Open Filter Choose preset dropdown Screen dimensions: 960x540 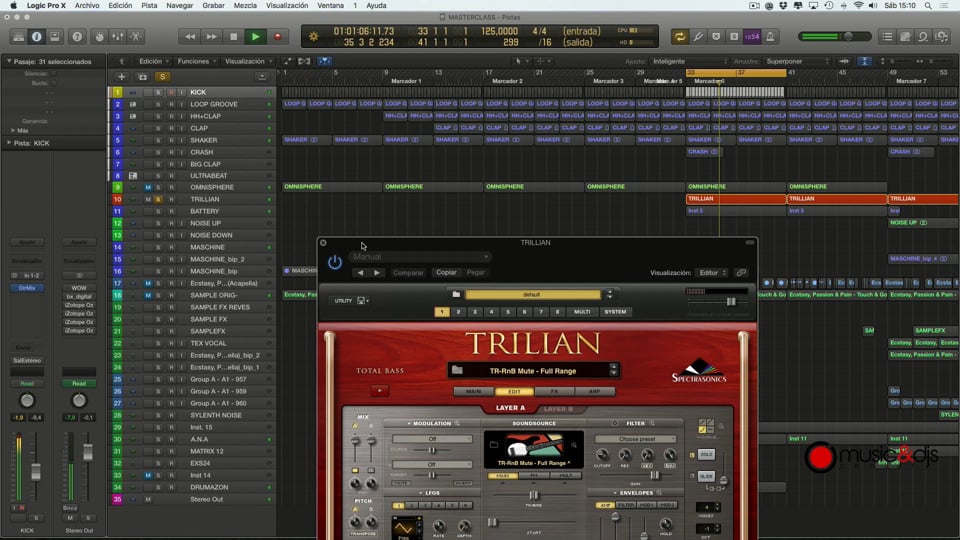coord(636,439)
